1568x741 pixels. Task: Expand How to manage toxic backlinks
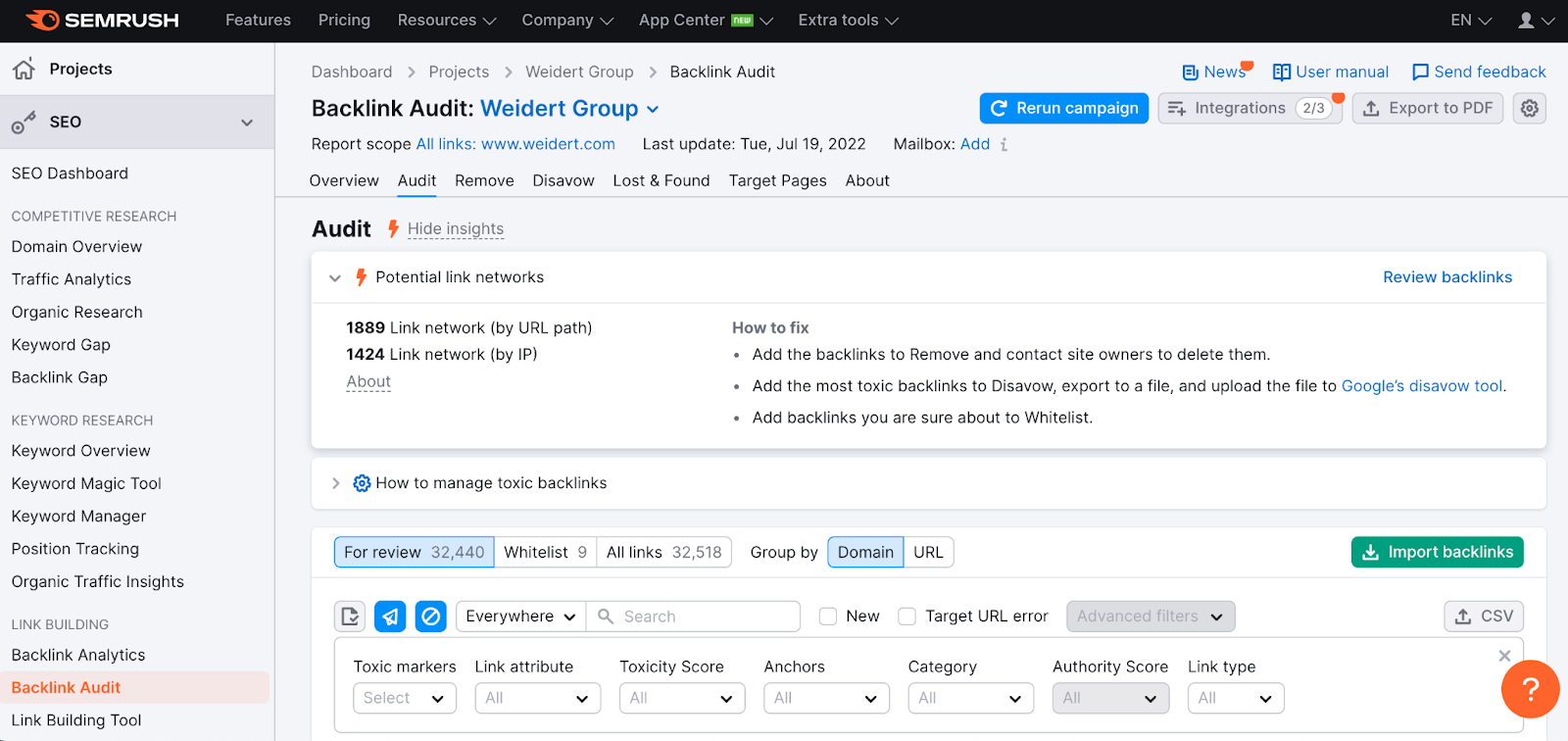click(x=335, y=483)
